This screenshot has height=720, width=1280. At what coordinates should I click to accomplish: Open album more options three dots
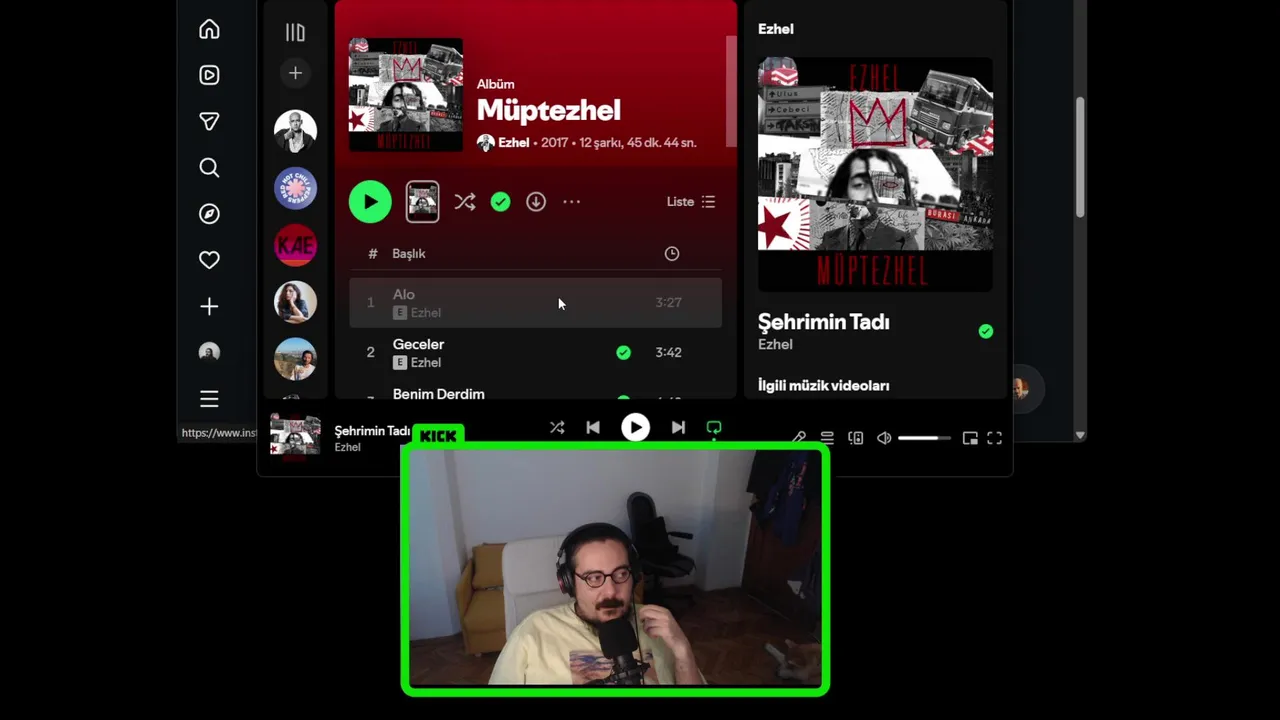pyautogui.click(x=571, y=202)
